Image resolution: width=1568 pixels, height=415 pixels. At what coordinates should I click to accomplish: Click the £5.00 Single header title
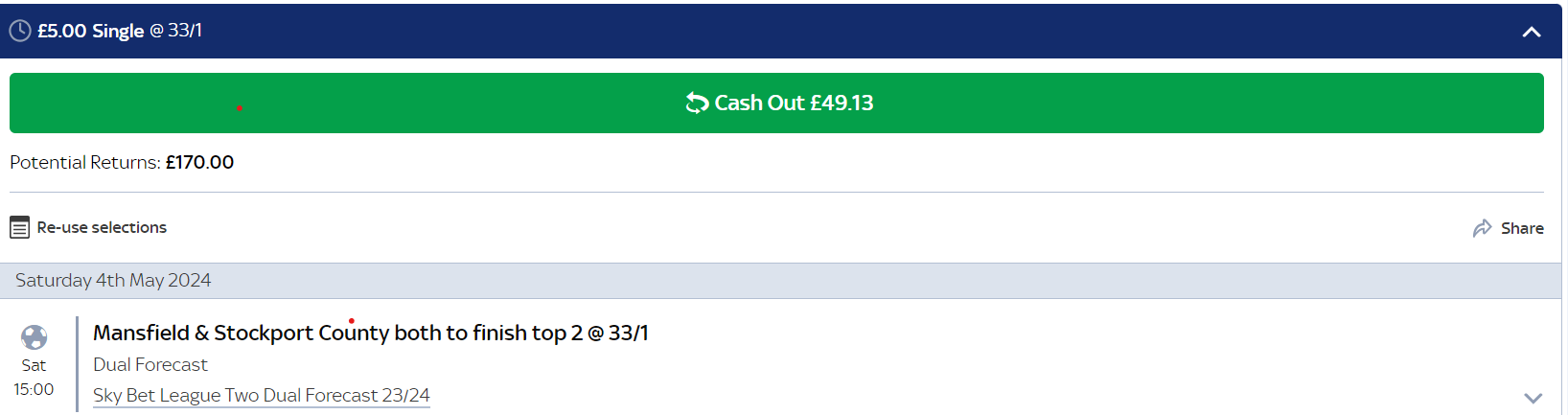point(90,31)
